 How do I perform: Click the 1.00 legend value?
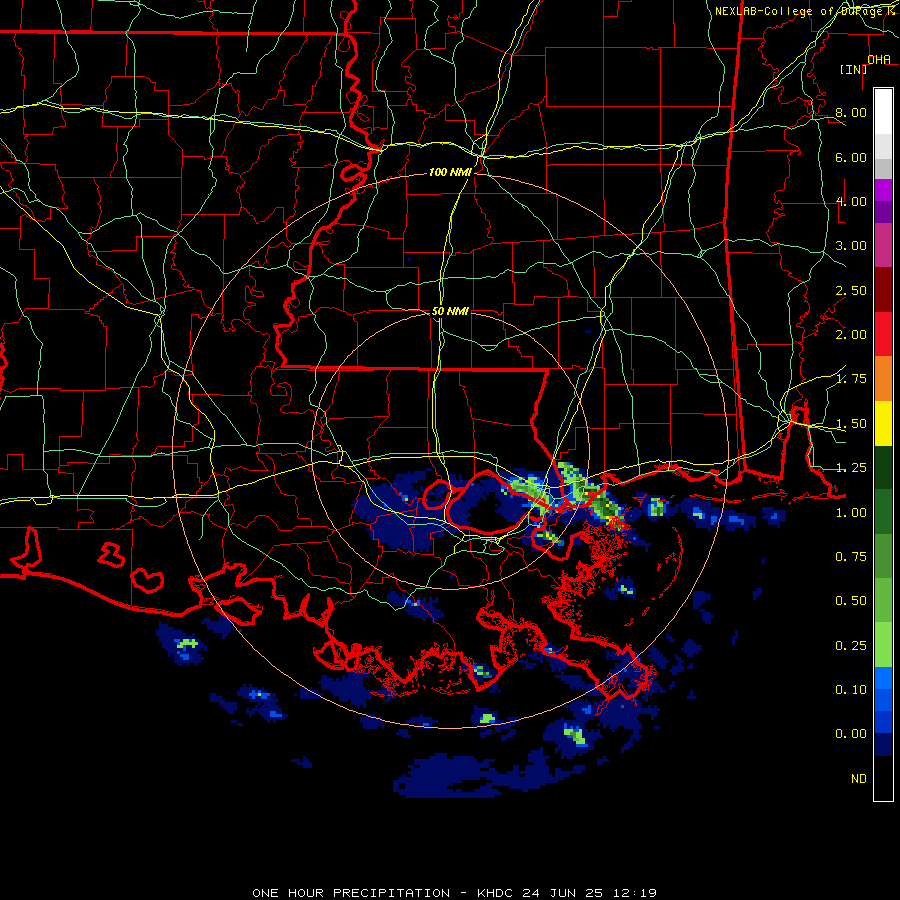coord(851,513)
